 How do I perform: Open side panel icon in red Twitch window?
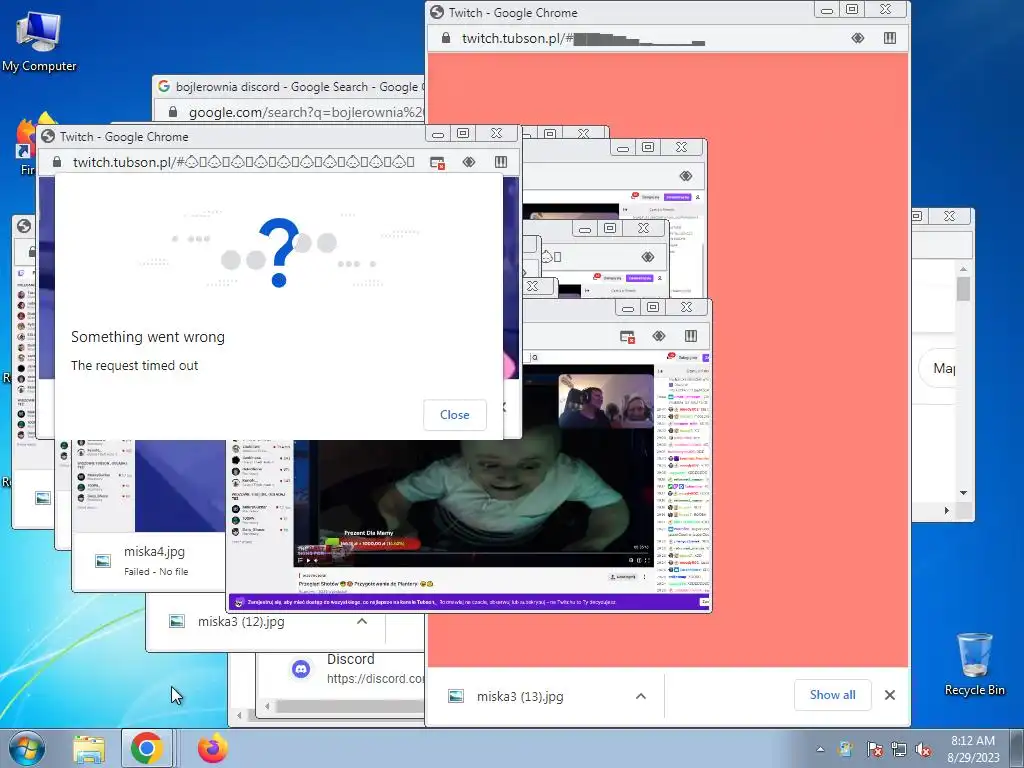pyautogui.click(x=889, y=38)
